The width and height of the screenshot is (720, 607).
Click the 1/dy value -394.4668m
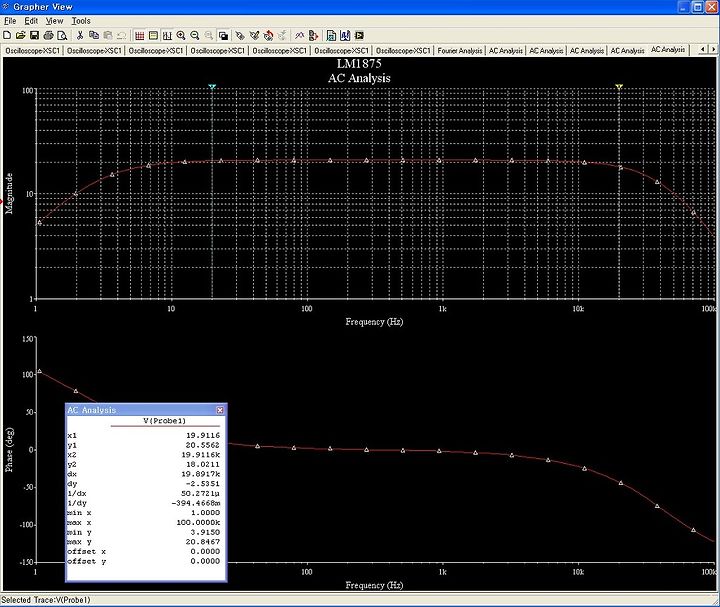point(196,503)
